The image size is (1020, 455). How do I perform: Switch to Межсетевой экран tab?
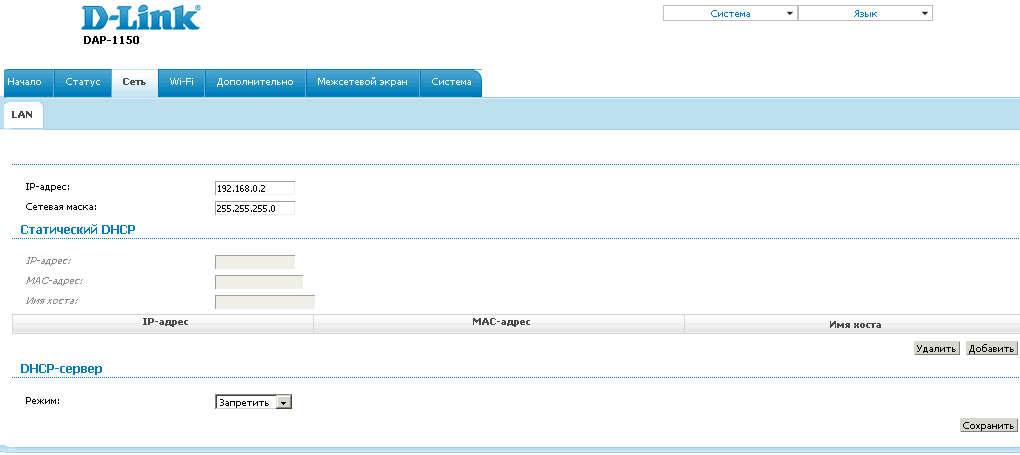(x=362, y=82)
